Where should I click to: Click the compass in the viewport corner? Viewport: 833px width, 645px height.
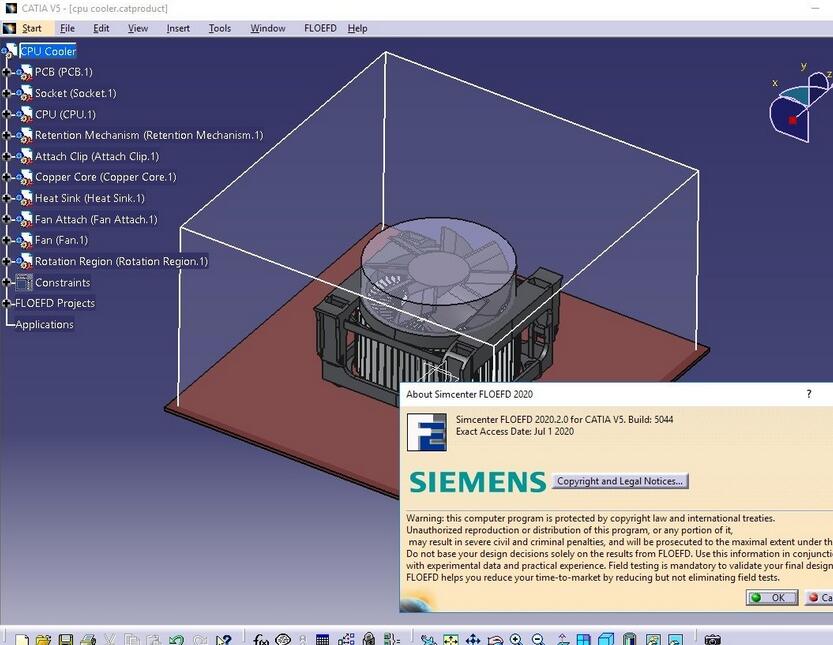(x=799, y=105)
